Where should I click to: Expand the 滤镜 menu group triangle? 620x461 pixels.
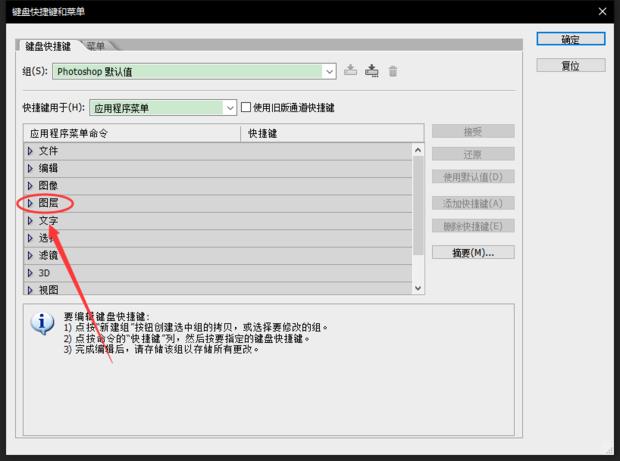pyautogui.click(x=30, y=255)
